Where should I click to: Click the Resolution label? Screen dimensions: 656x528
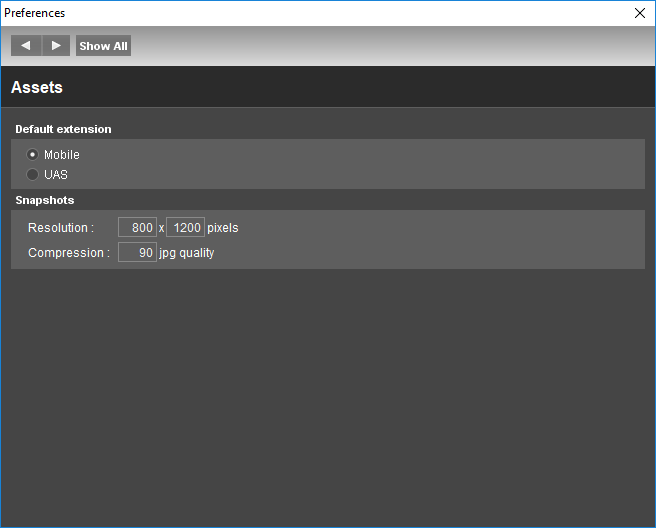[61, 228]
